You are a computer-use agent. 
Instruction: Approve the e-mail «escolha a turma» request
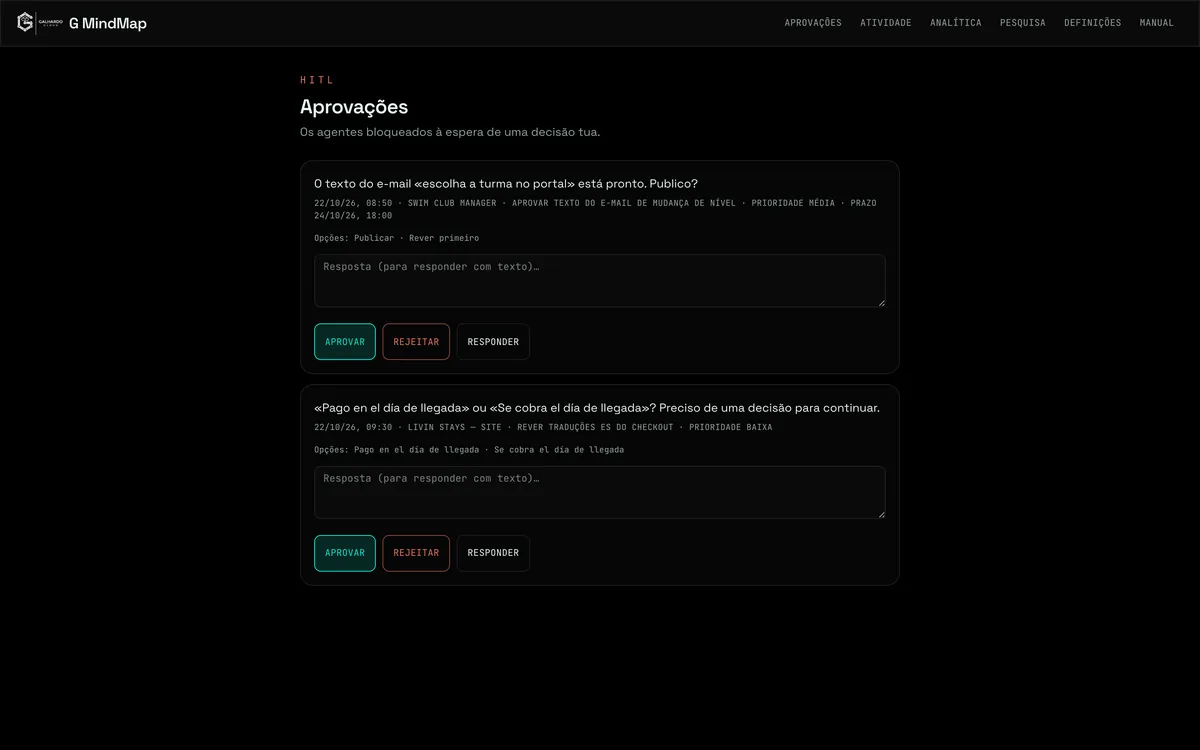tap(345, 342)
